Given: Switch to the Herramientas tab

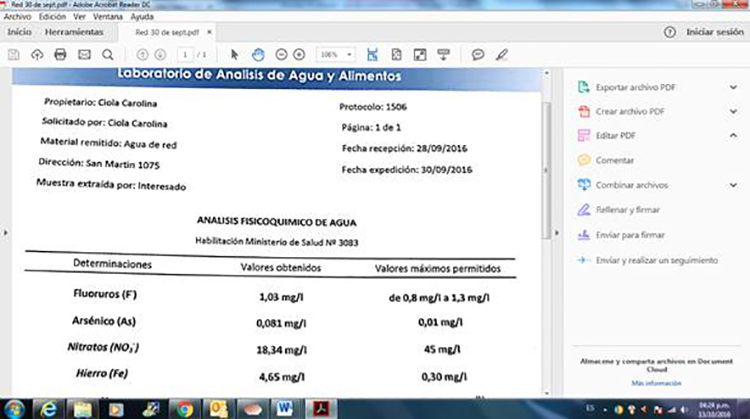Looking at the screenshot, I should tap(74, 32).
